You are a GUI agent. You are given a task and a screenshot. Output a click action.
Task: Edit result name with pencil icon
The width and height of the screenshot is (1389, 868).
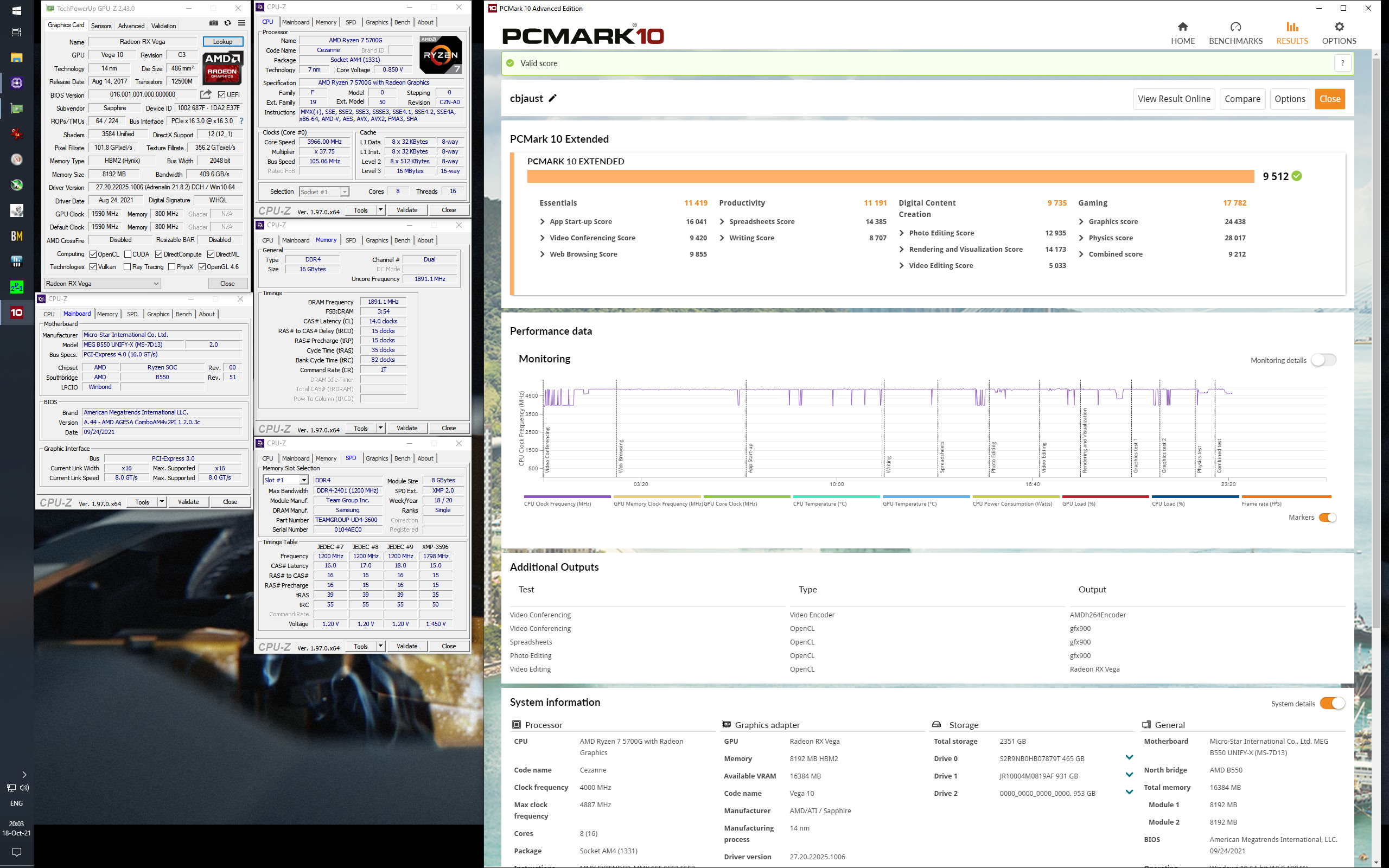553,98
